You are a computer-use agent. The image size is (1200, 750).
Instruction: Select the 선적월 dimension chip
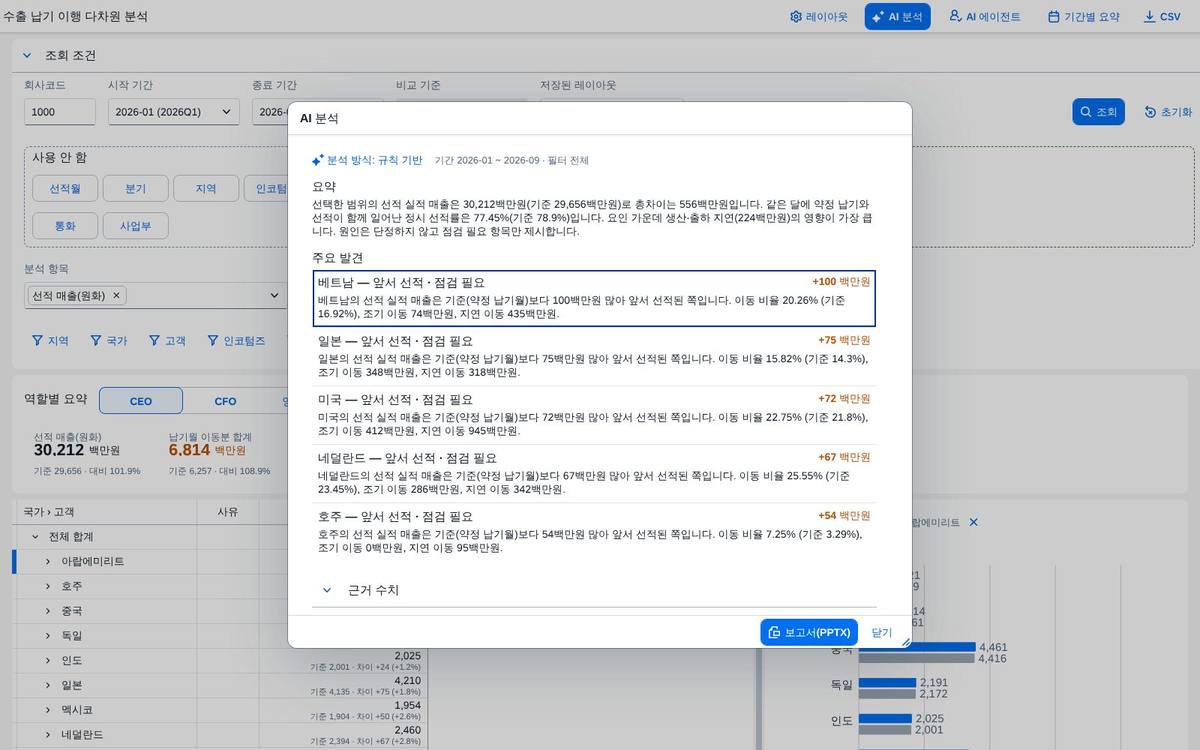pos(65,188)
